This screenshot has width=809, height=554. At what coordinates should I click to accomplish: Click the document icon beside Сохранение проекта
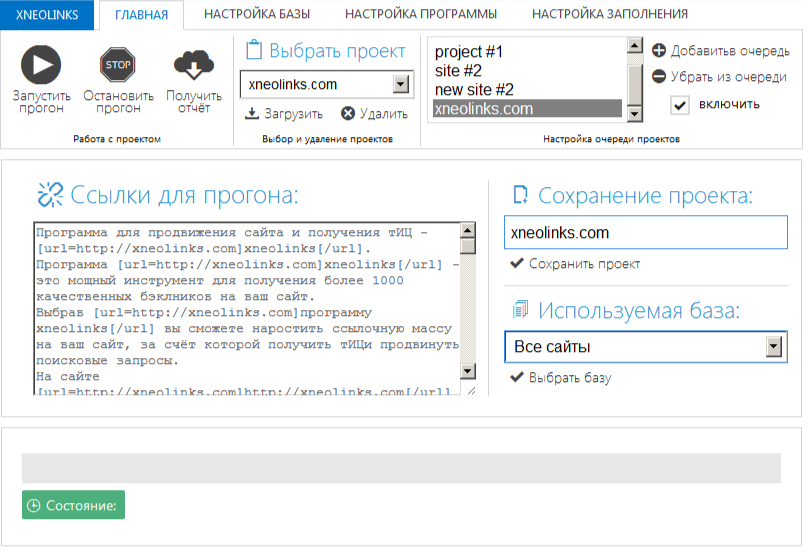521,194
